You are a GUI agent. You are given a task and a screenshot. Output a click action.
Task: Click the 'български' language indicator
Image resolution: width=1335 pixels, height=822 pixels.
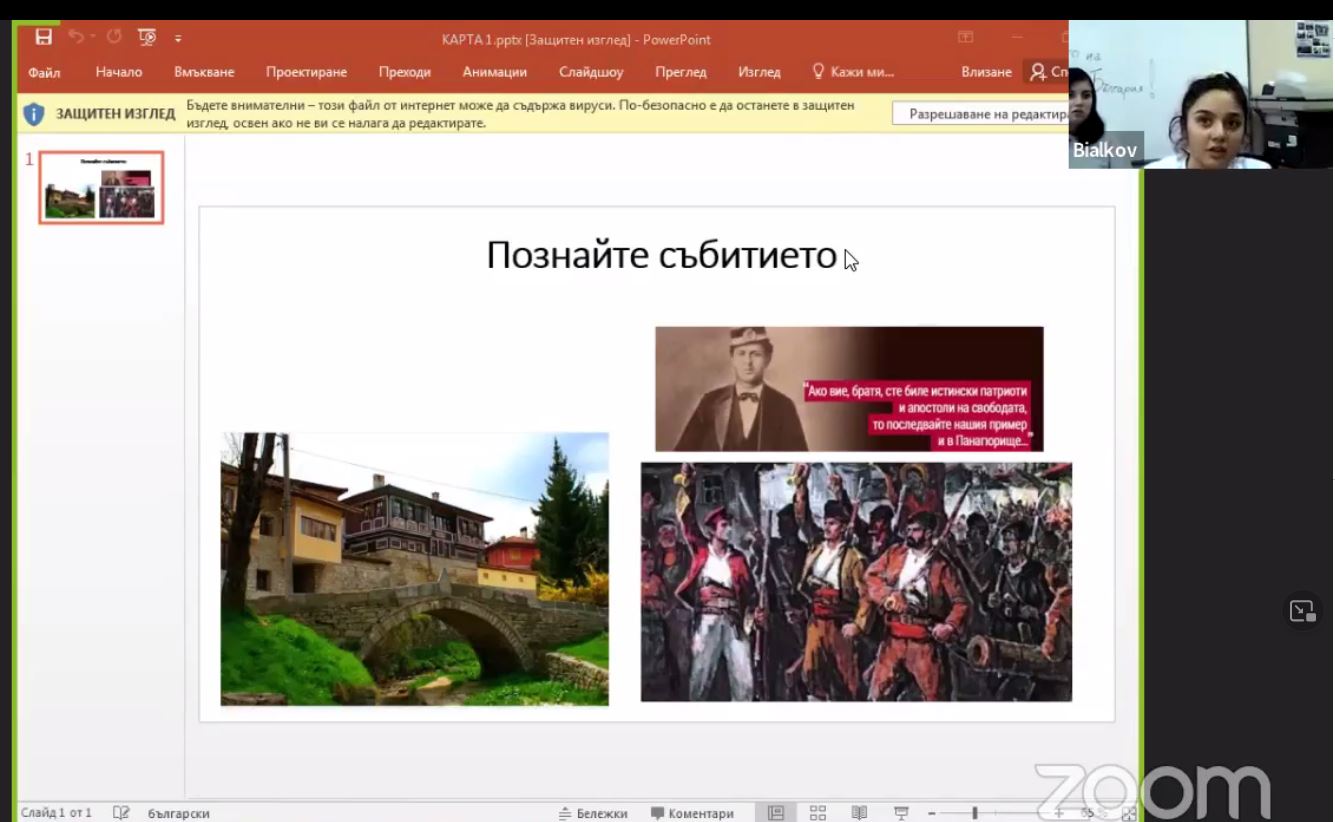[x=179, y=813]
